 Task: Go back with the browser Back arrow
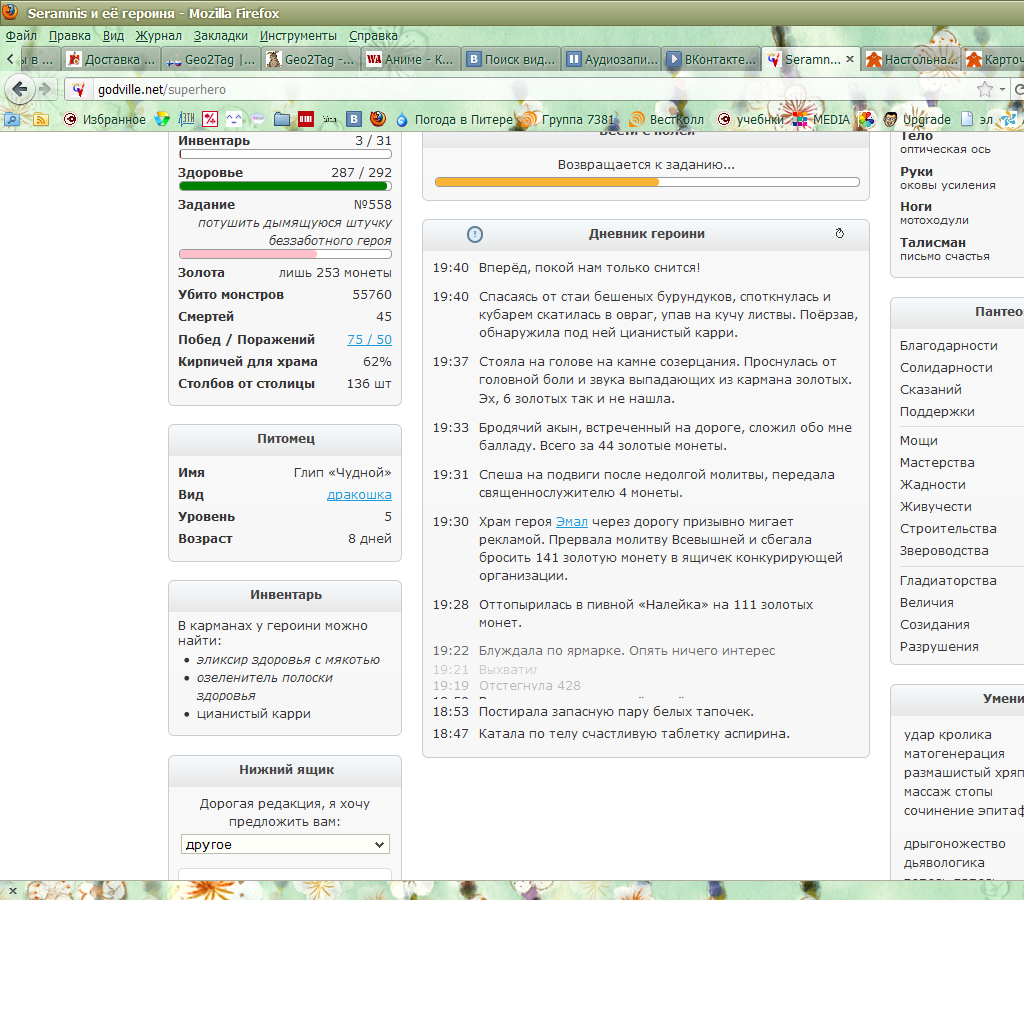(20, 89)
